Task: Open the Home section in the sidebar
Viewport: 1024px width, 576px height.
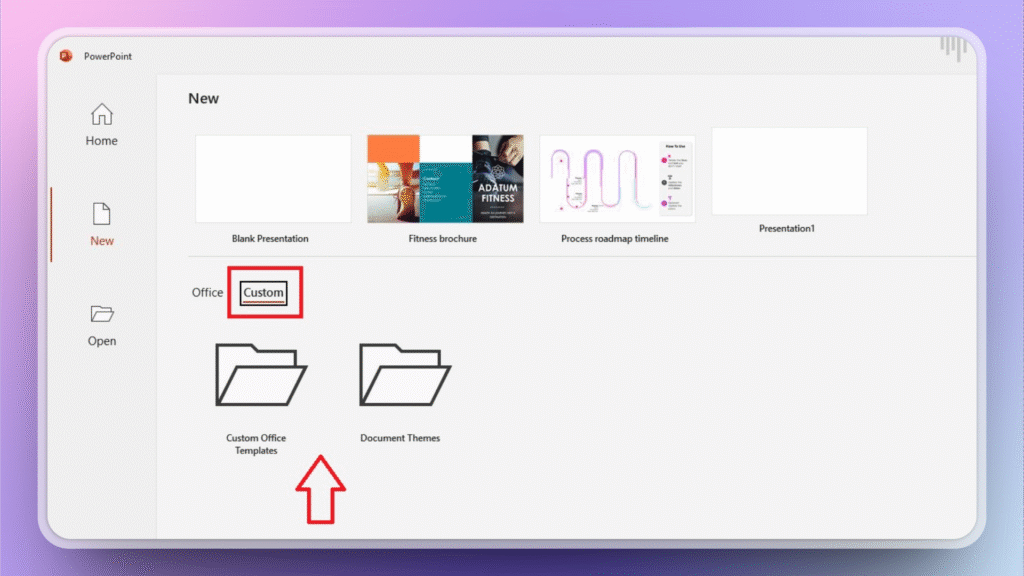Action: 101,125
